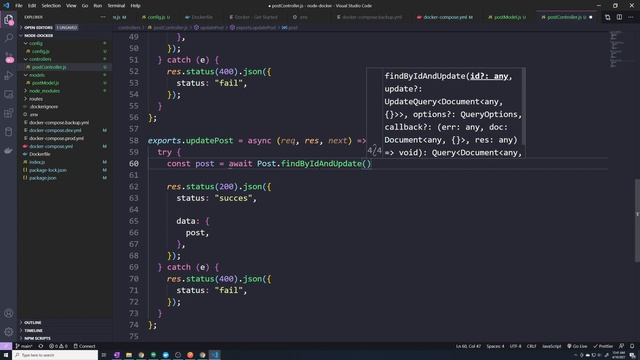The height and width of the screenshot is (360, 640).
Task: Open the Explorer view in activity bar
Action: (x=9, y=20)
